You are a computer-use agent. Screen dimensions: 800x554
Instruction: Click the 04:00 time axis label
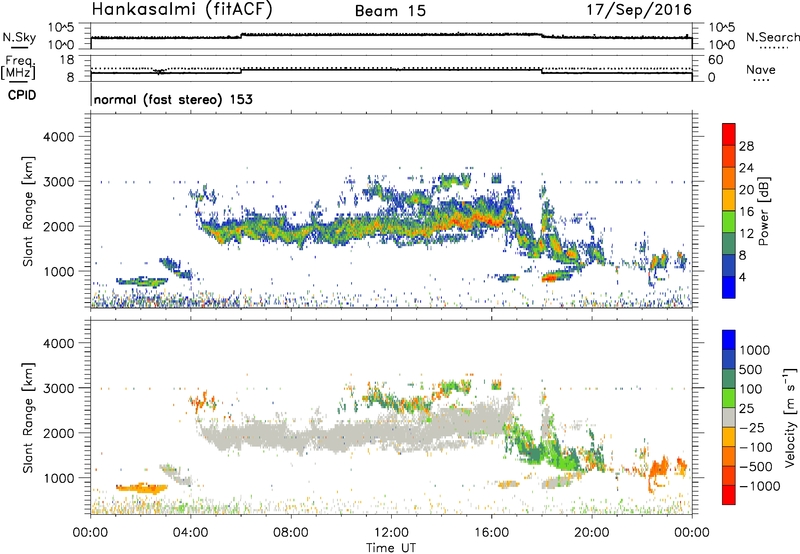tap(191, 533)
